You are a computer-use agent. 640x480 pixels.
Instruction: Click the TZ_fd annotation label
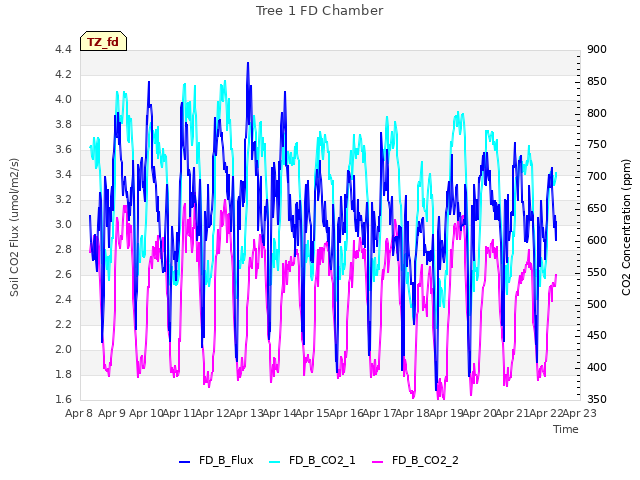103,41
